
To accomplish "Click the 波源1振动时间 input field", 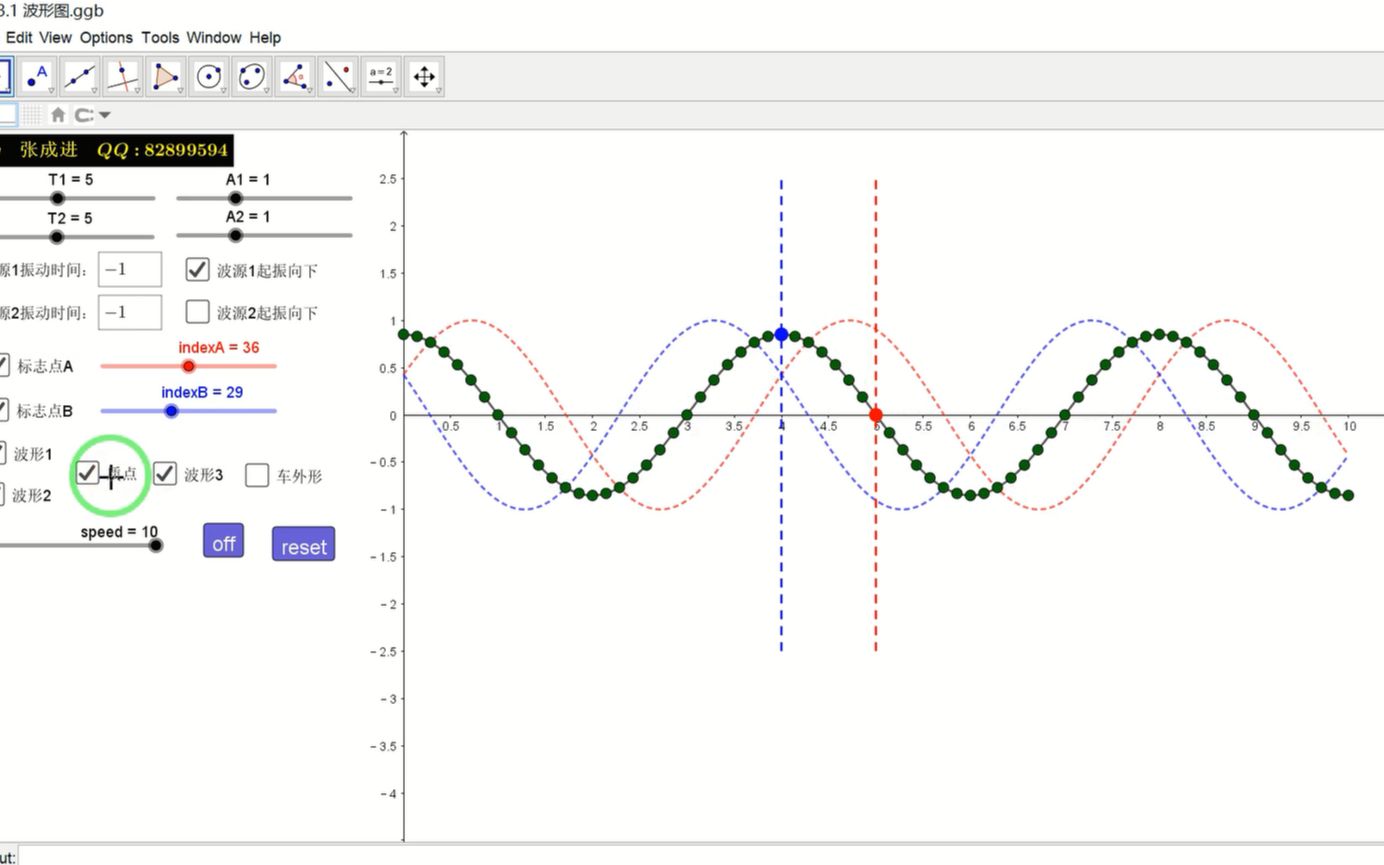I will pos(130,270).
